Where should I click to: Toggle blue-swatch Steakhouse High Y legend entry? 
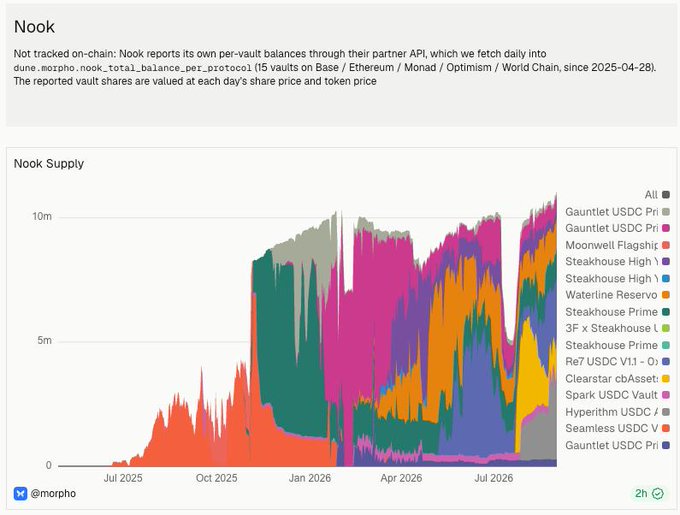pyautogui.click(x=617, y=278)
